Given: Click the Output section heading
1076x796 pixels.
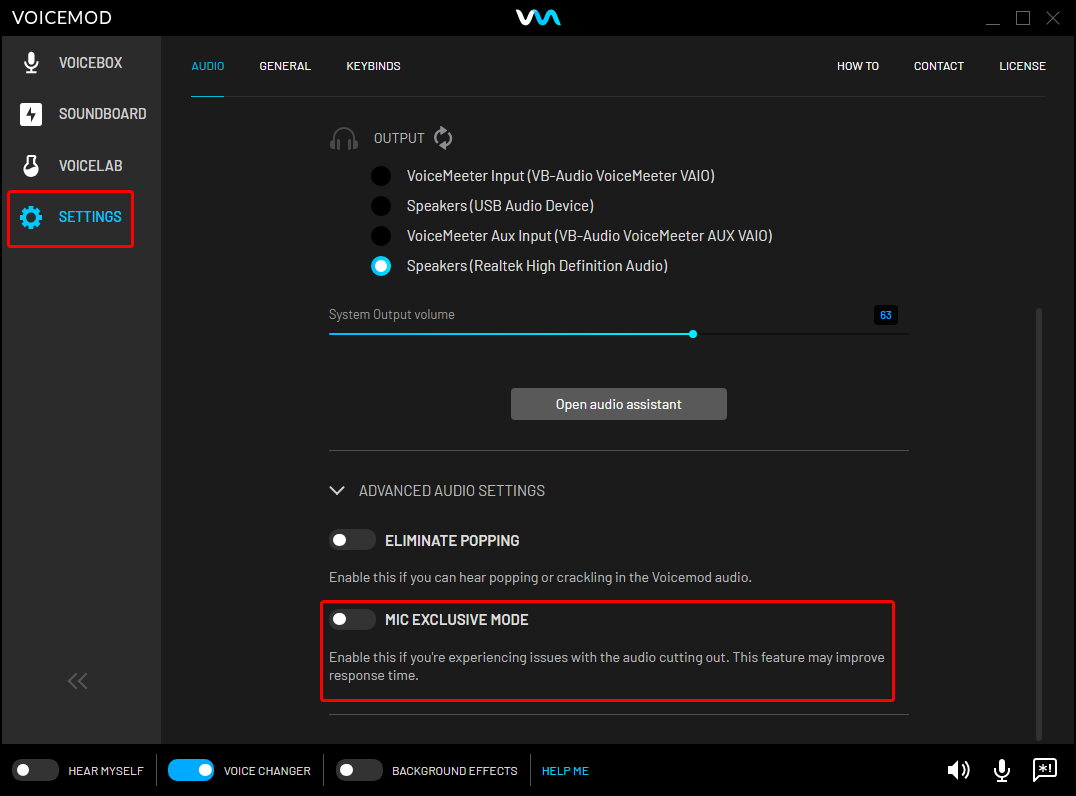Looking at the screenshot, I should tap(399, 138).
